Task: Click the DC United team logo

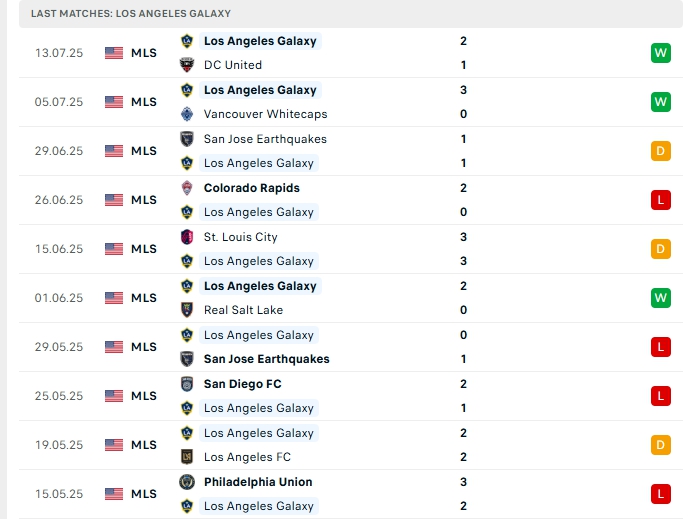Action: (186, 65)
